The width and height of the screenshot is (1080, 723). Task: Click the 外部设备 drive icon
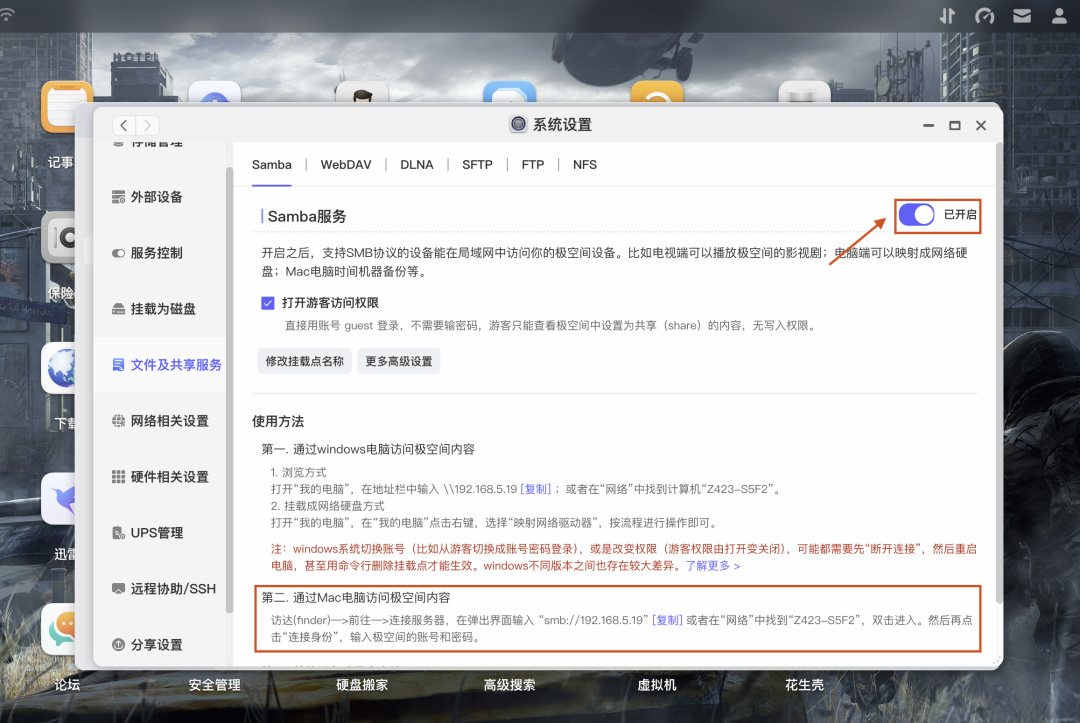(x=118, y=197)
